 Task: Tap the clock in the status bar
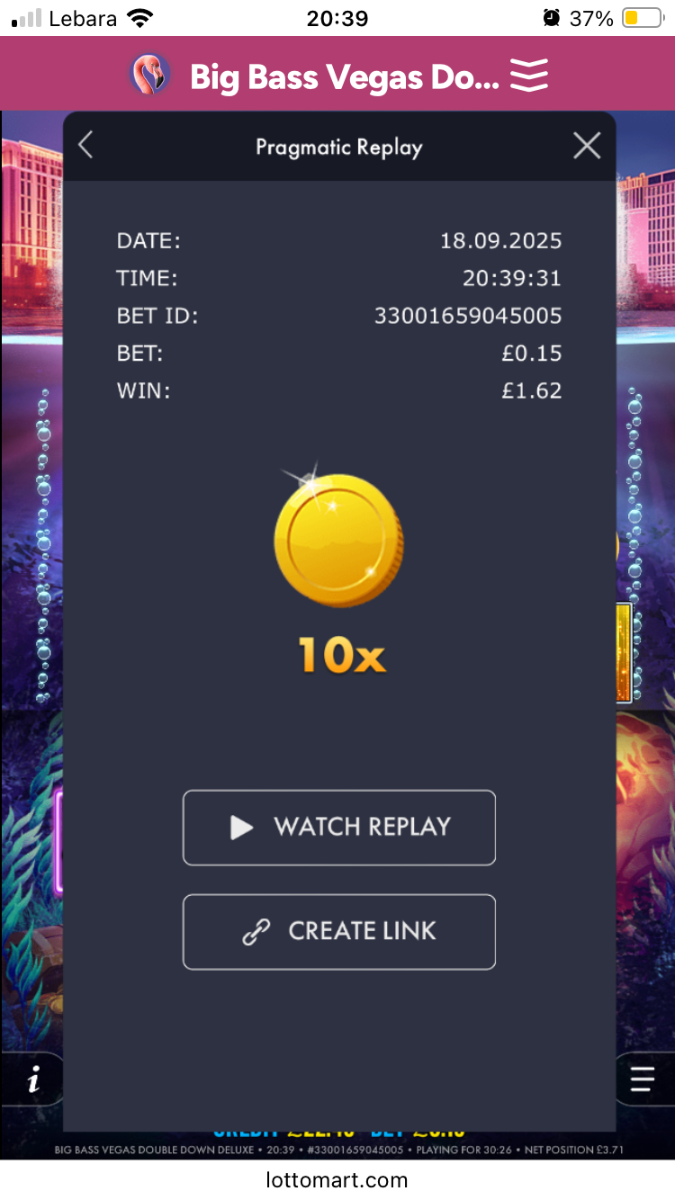[337, 18]
